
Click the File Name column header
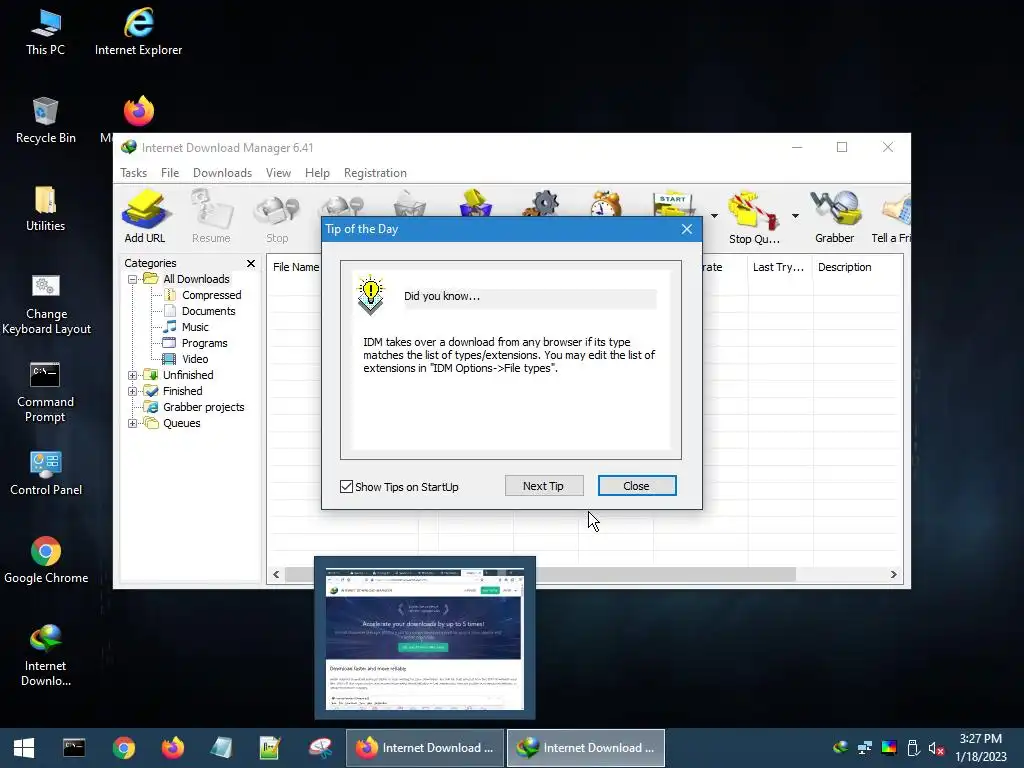(295, 267)
